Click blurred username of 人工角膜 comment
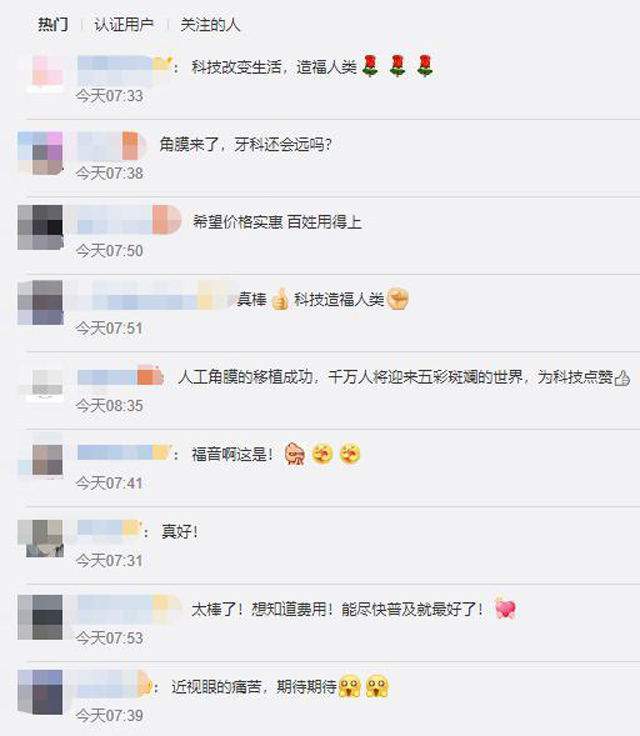The image size is (640, 736). 120,376
